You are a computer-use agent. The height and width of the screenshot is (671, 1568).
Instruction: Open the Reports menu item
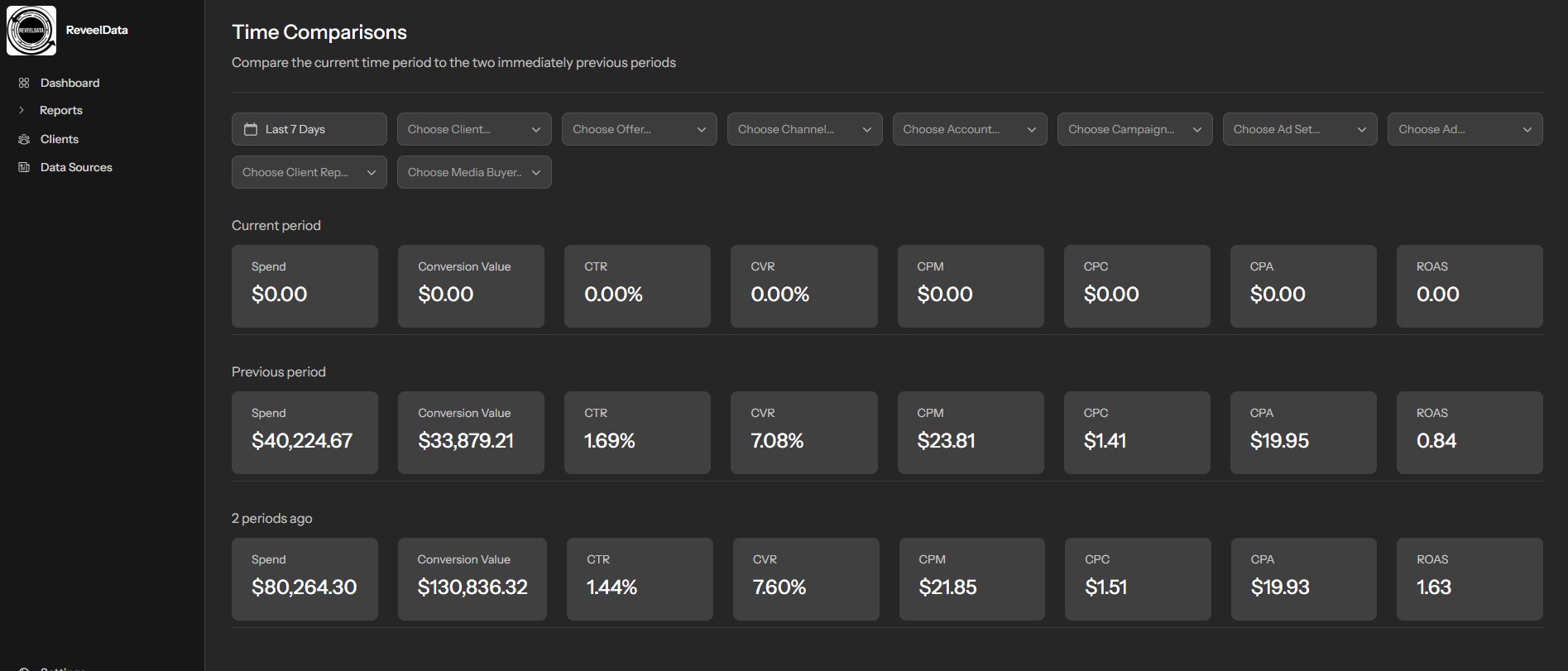coord(61,110)
